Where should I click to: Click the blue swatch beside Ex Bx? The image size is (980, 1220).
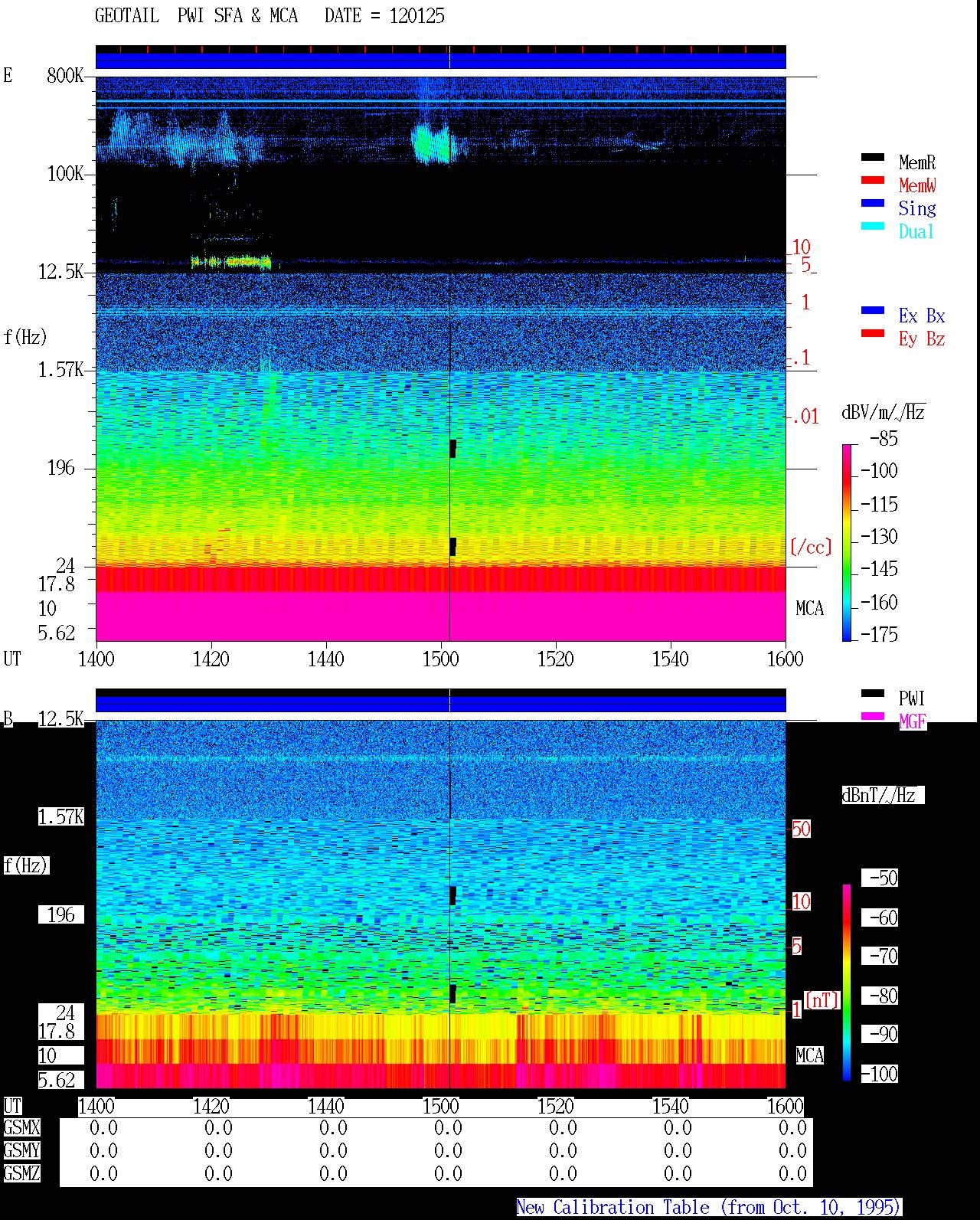coord(872,310)
